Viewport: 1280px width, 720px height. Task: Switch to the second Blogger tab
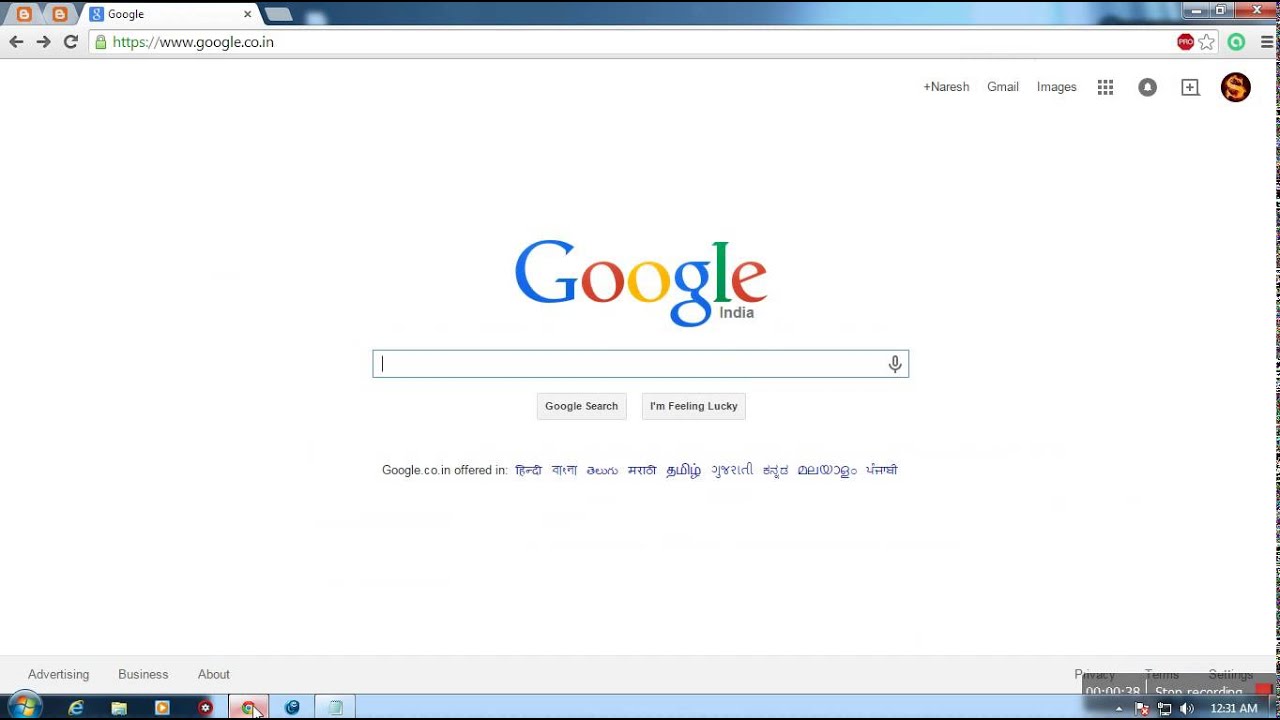click(59, 14)
